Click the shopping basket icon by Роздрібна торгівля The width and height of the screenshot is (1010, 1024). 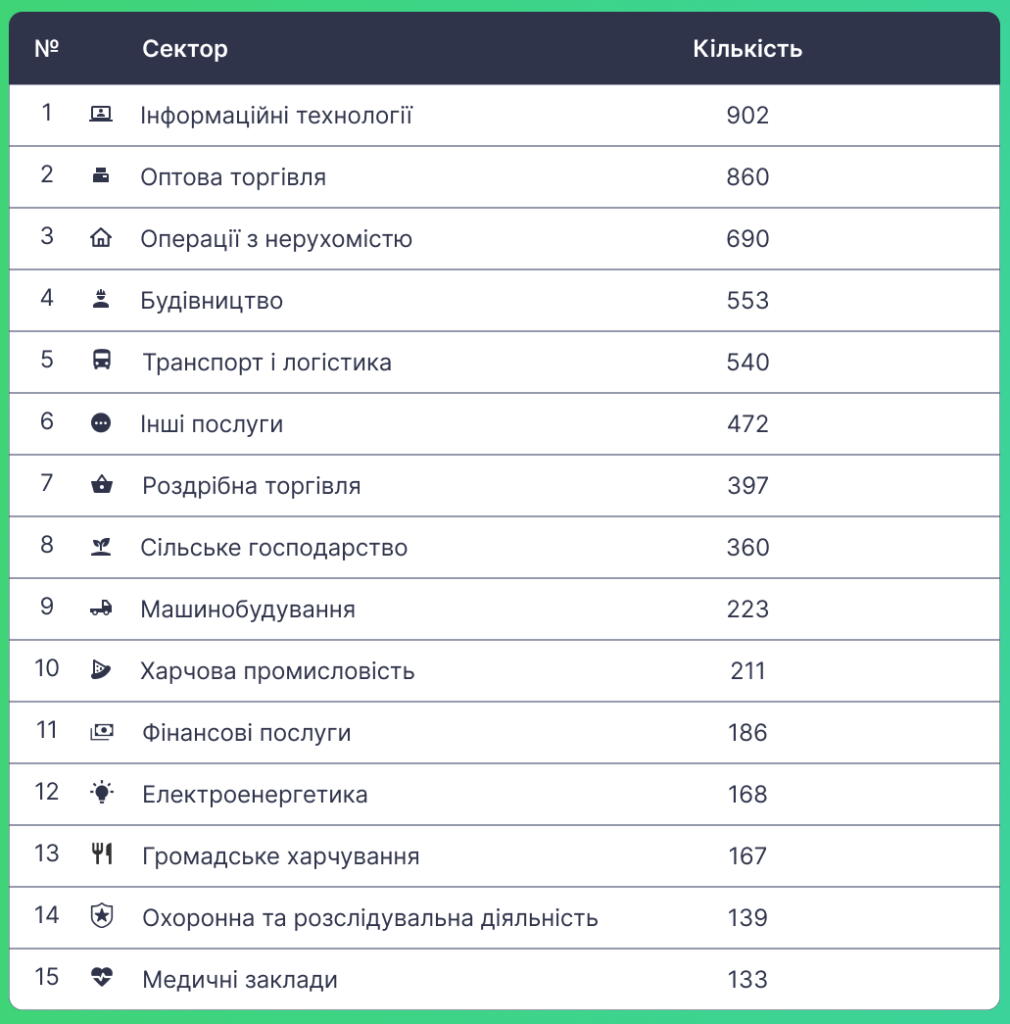[101, 484]
